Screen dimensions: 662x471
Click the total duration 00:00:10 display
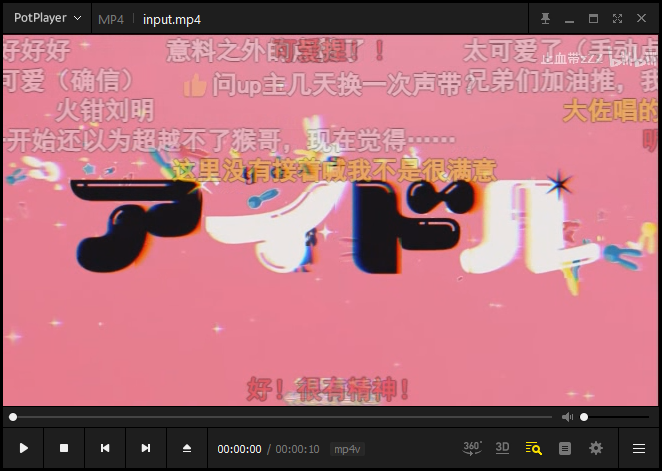[x=297, y=449]
